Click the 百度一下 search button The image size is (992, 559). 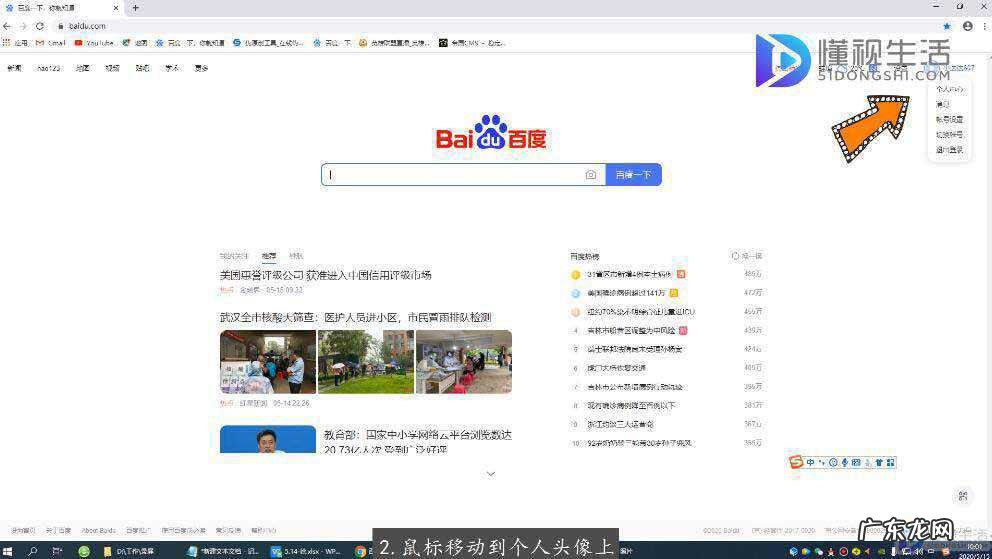(634, 175)
